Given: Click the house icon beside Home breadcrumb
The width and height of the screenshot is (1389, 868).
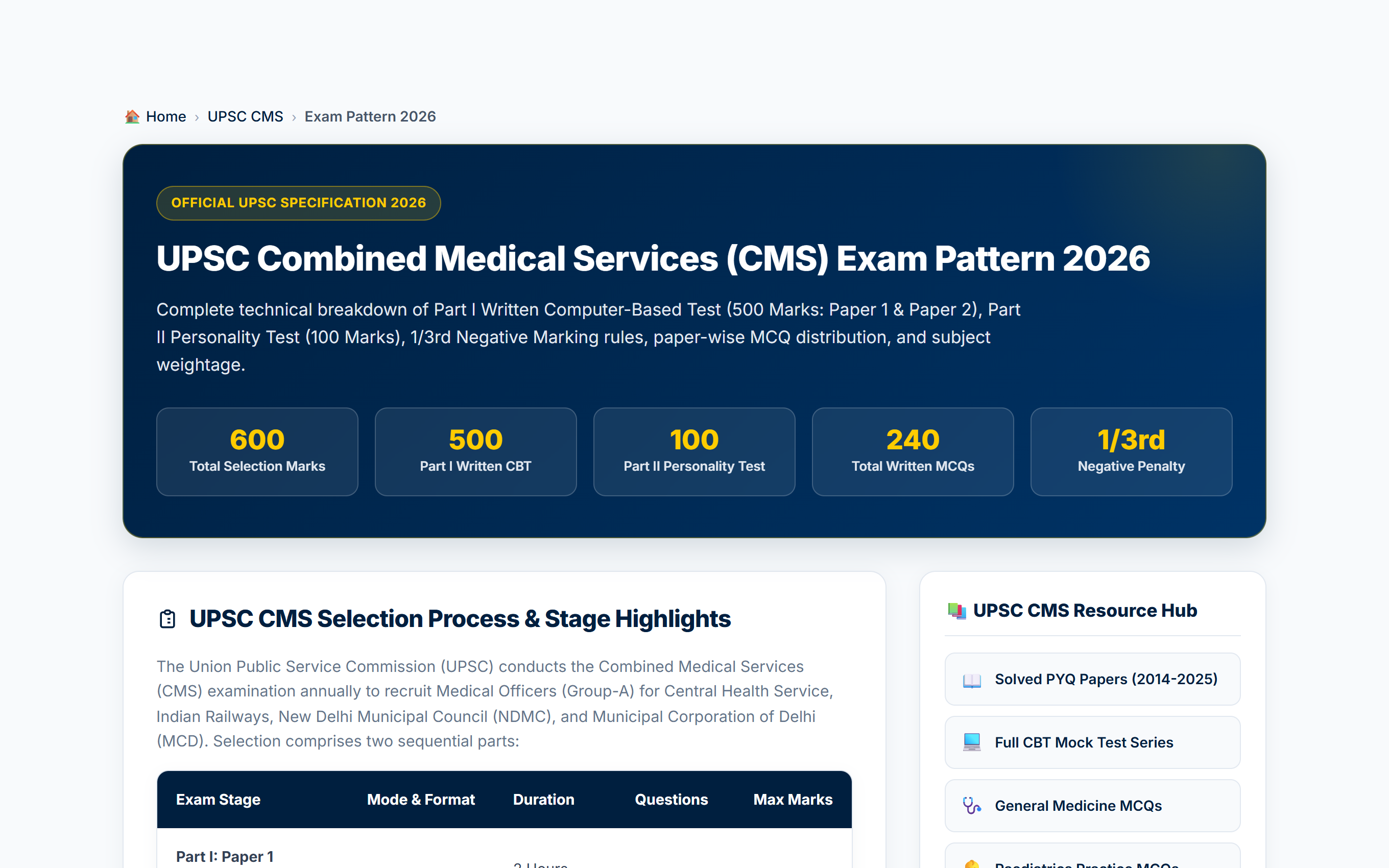Looking at the screenshot, I should [x=133, y=116].
